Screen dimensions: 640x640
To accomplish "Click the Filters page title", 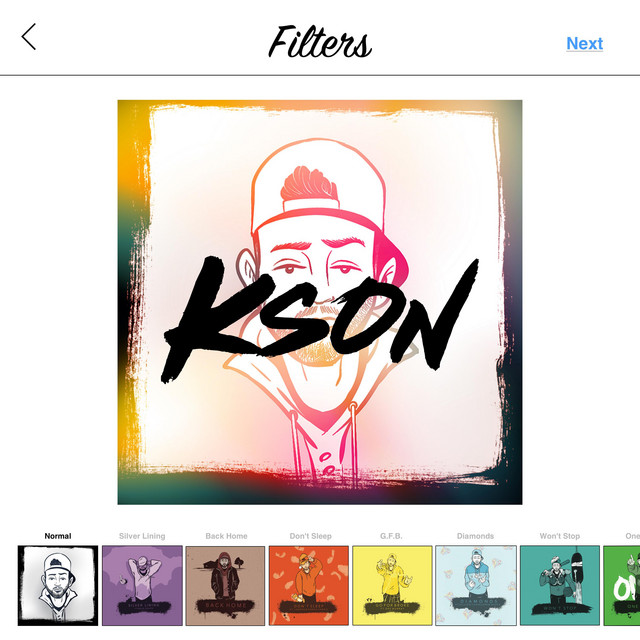I will coord(320,42).
